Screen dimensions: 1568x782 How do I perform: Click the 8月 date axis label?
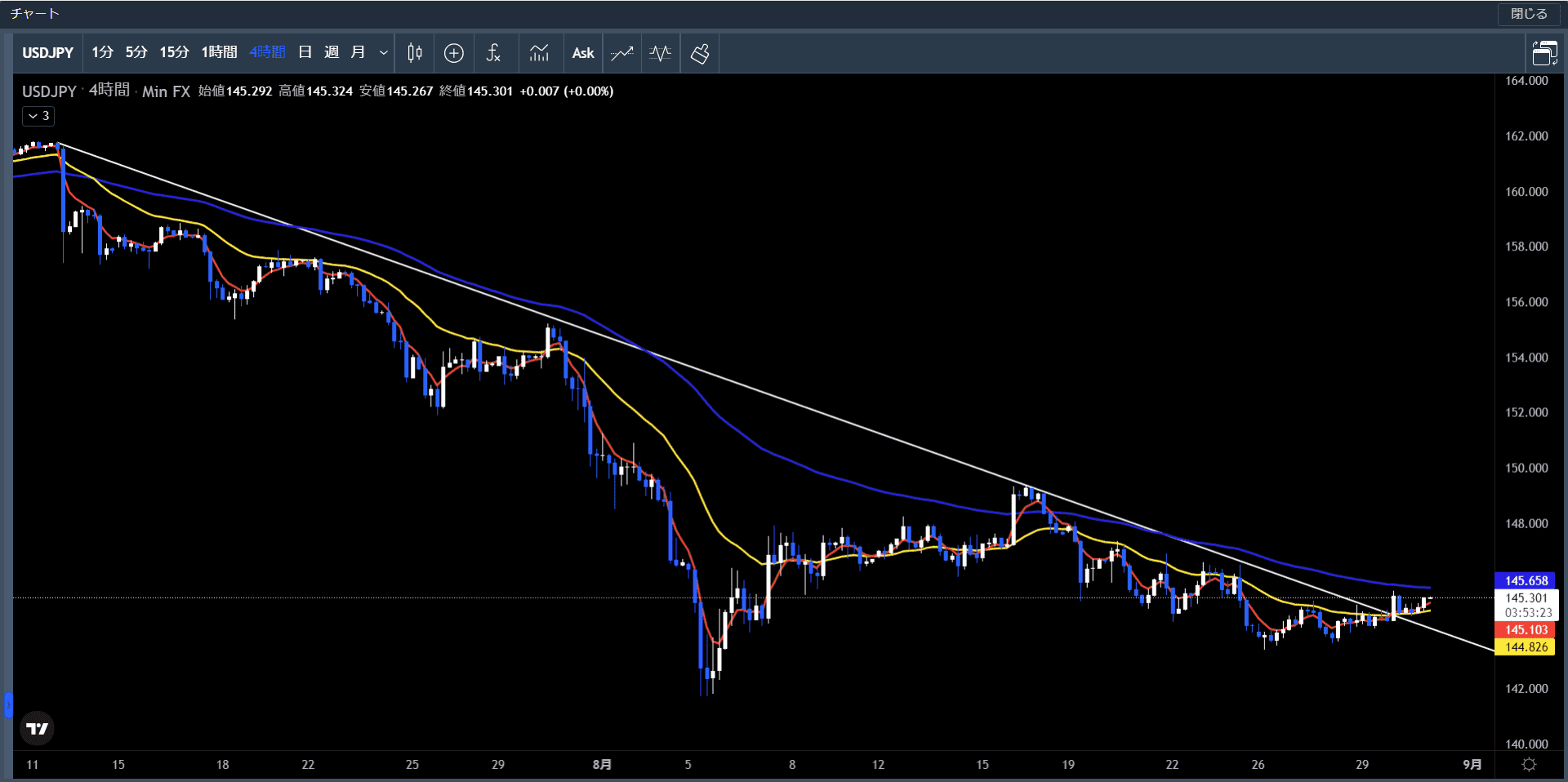coord(602,765)
